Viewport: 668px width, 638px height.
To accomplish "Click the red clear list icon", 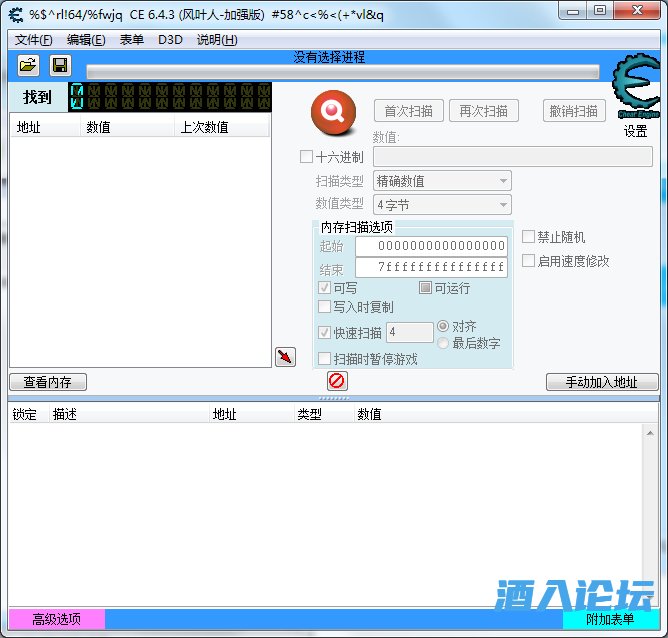I will 337,381.
